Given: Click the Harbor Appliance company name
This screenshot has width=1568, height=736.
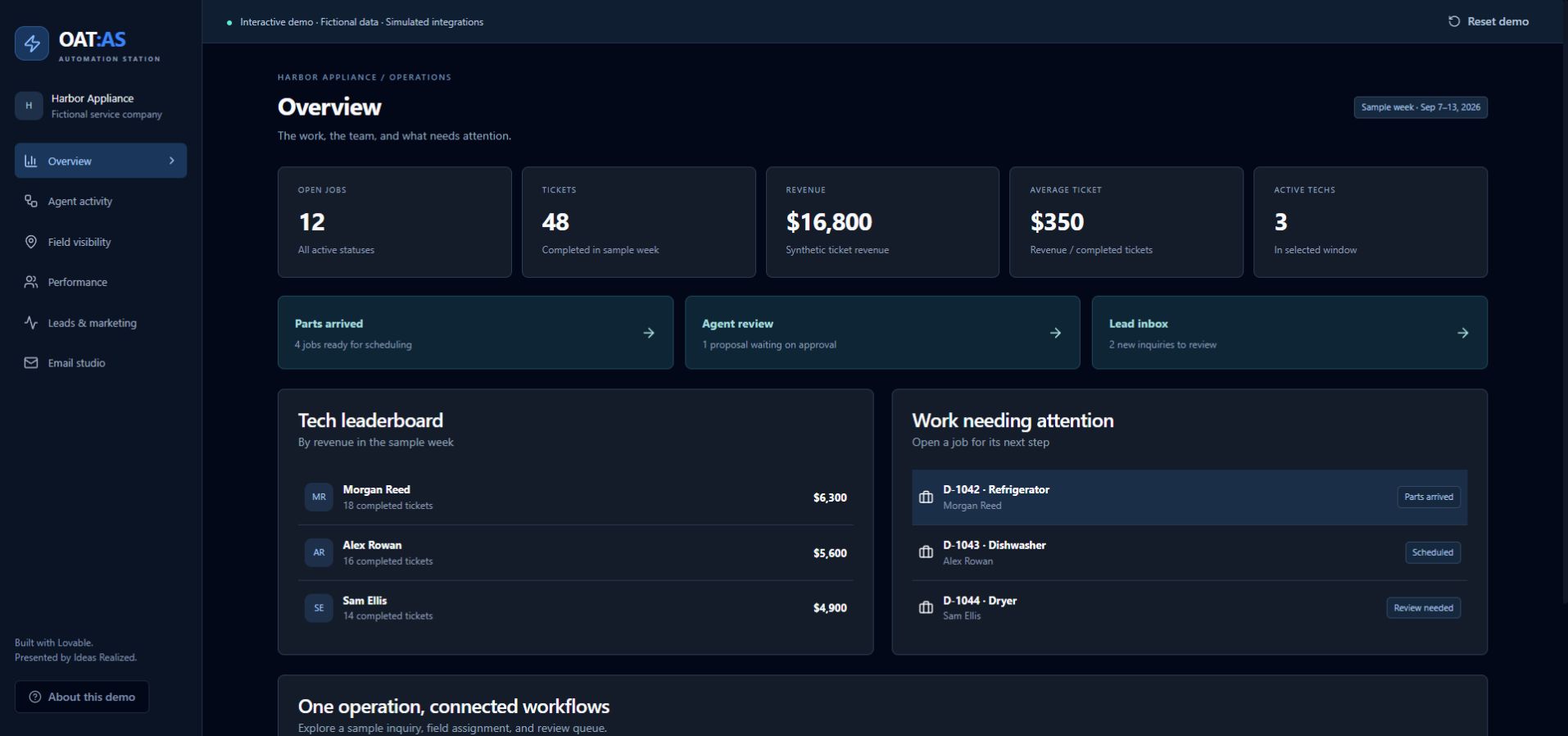Looking at the screenshot, I should click(93, 98).
